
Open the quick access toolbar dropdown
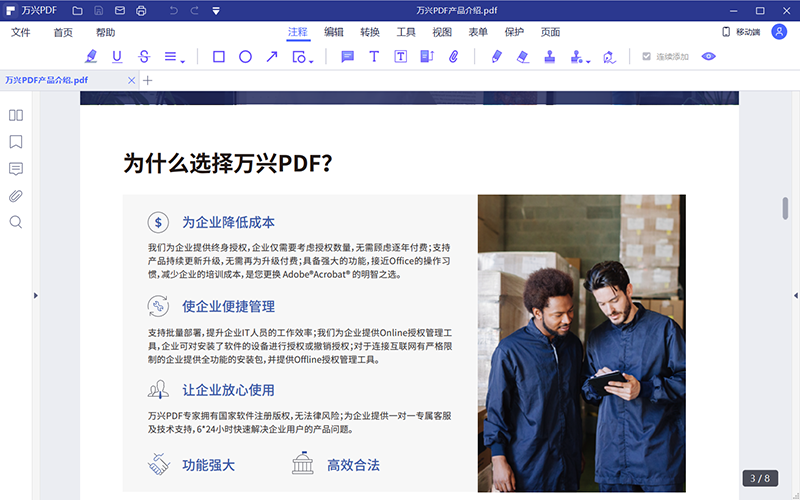point(216,11)
